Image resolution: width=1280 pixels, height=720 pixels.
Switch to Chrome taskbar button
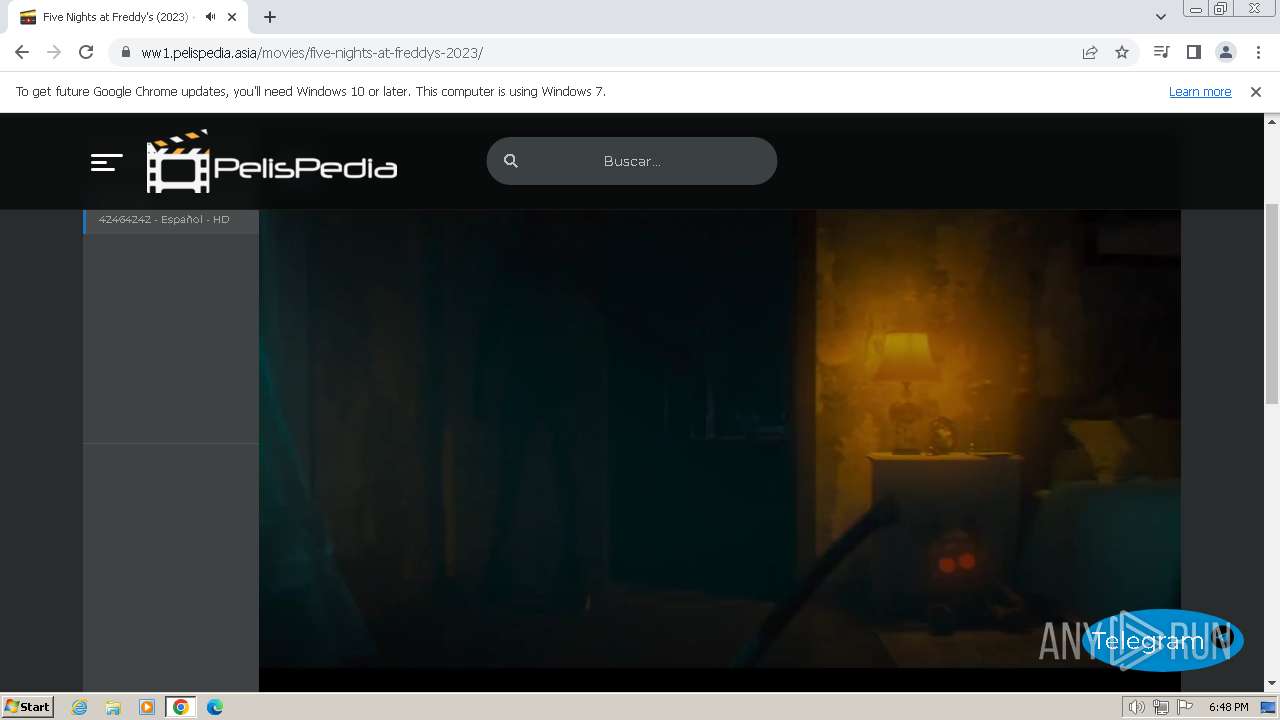pos(181,707)
